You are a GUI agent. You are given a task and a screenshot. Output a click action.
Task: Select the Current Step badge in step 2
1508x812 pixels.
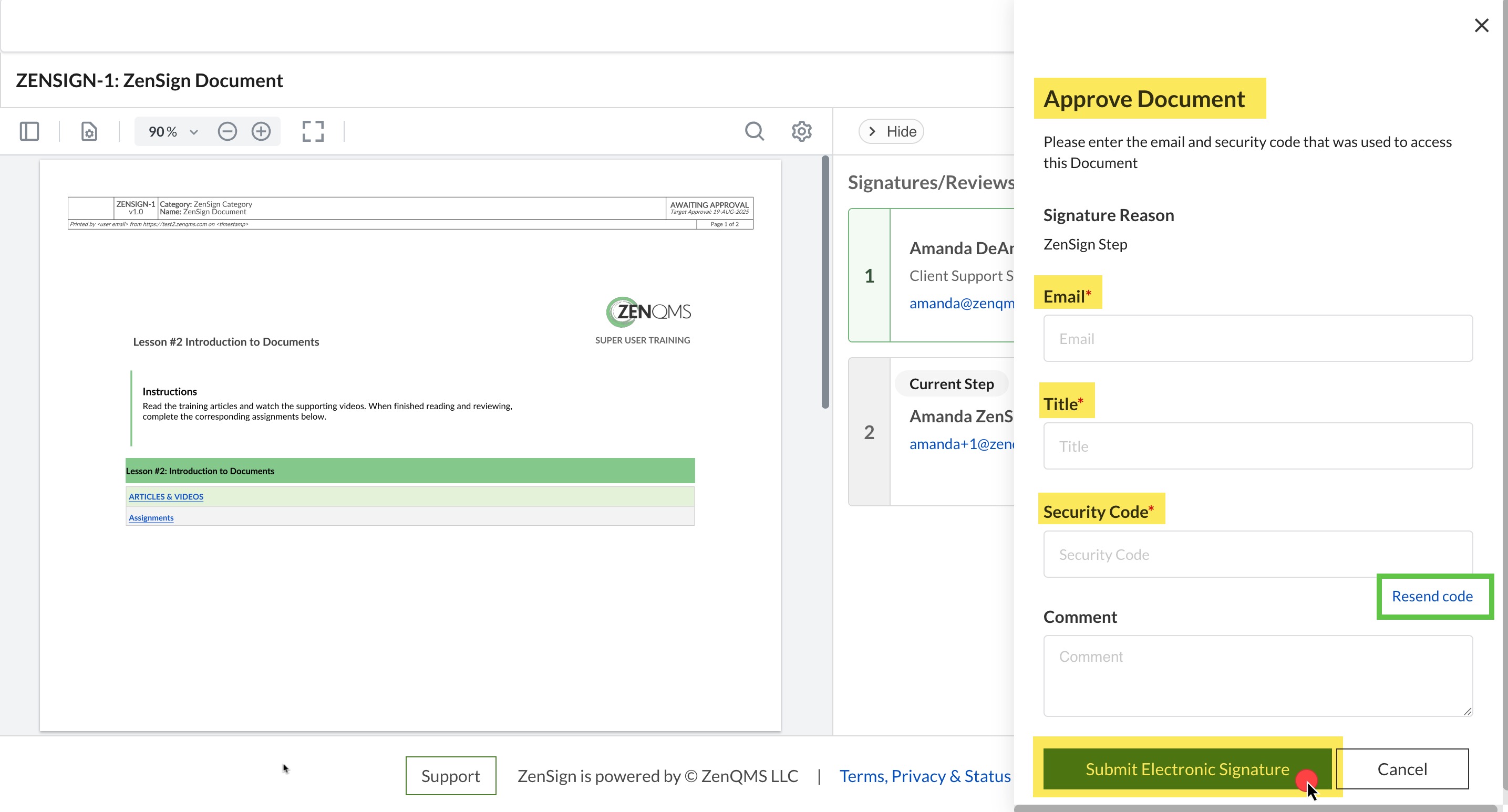pos(951,384)
